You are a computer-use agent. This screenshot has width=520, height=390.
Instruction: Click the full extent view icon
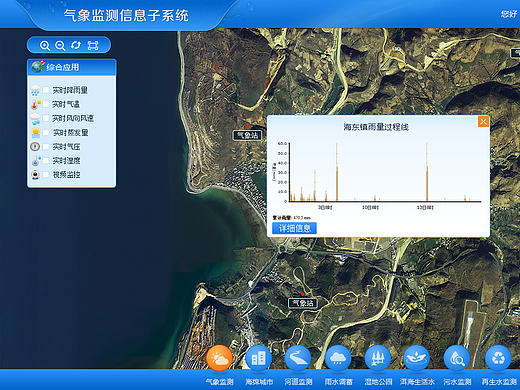coord(93,45)
